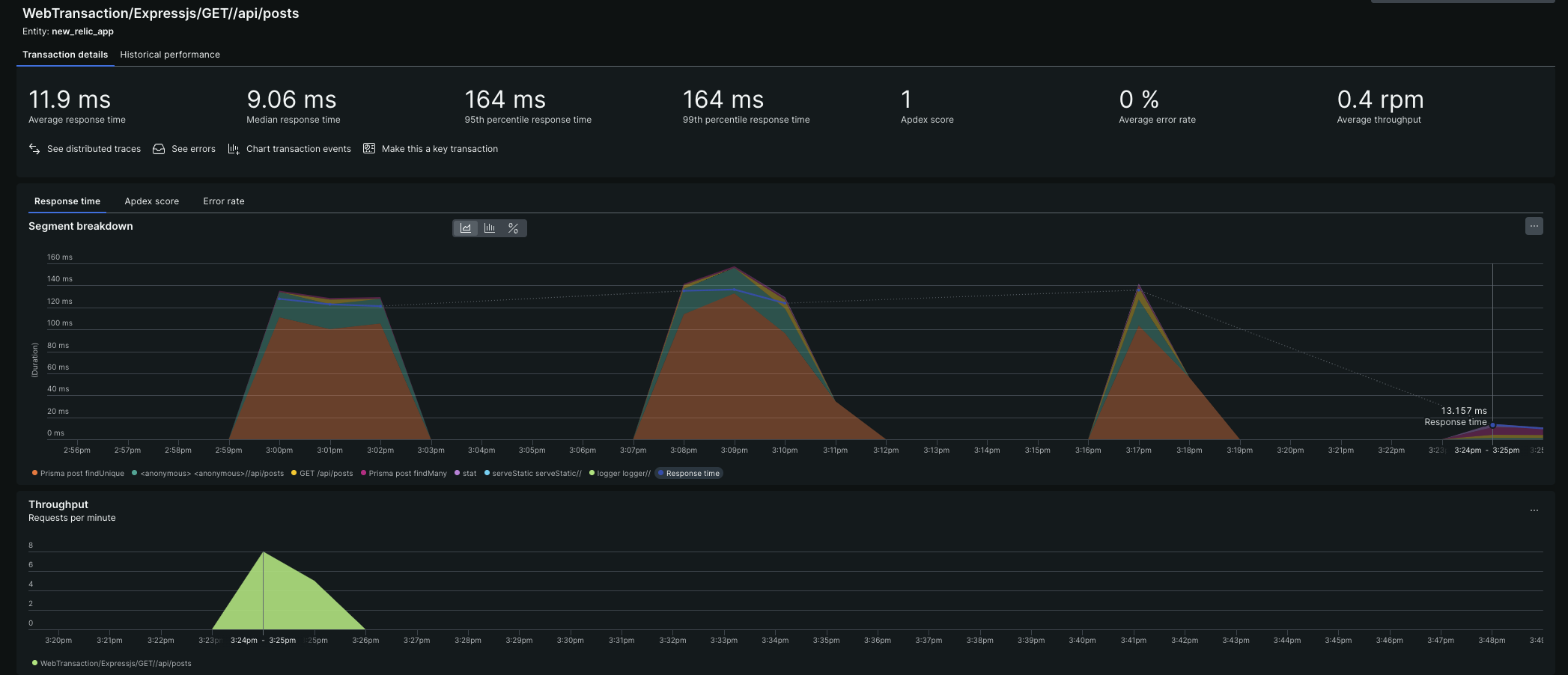Click the stat legend color dot
Image resolution: width=1568 pixels, height=675 pixels.
457,473
